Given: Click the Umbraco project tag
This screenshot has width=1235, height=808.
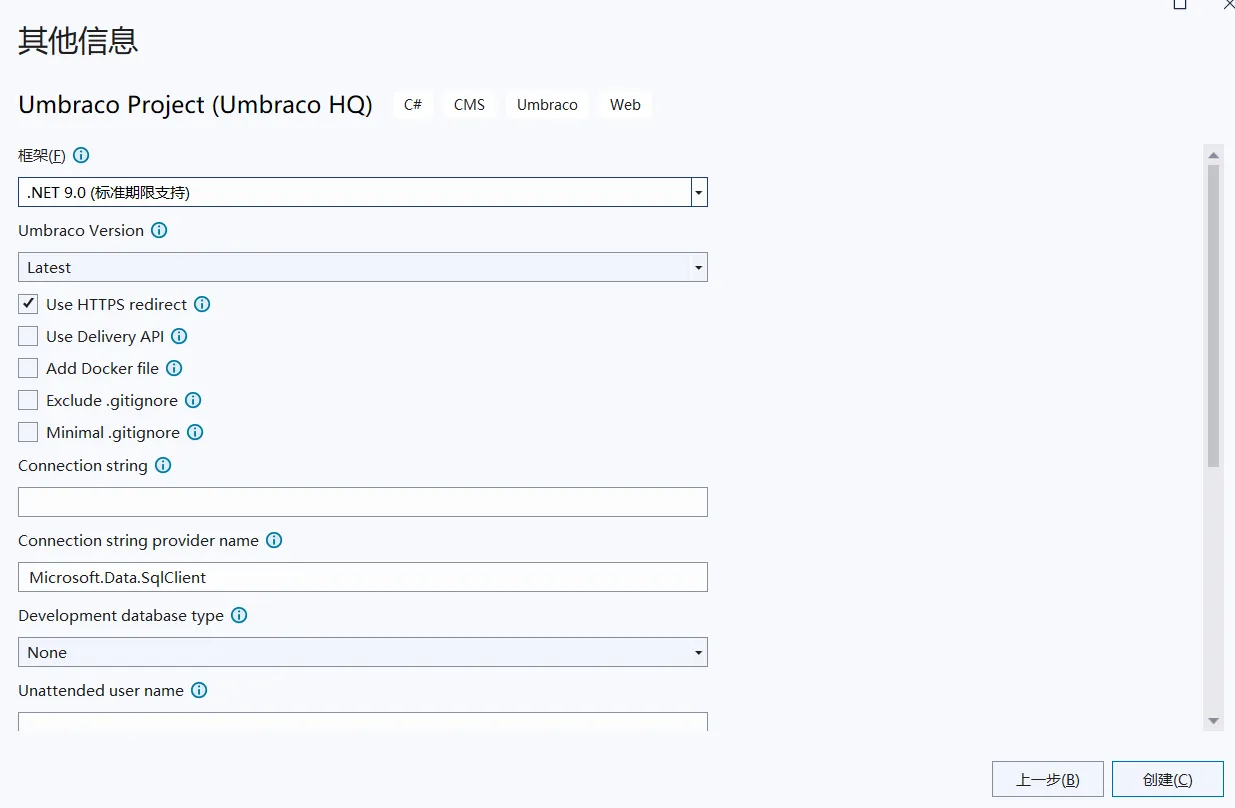Looking at the screenshot, I should coord(547,105).
